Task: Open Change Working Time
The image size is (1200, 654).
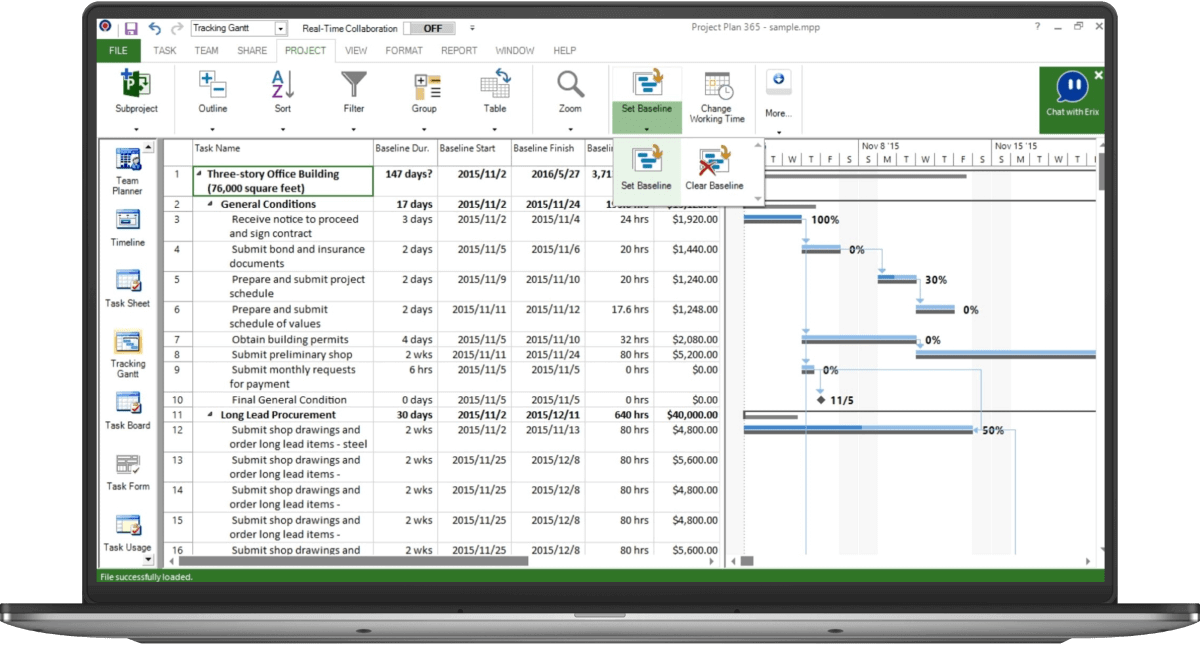Action: coord(717,97)
